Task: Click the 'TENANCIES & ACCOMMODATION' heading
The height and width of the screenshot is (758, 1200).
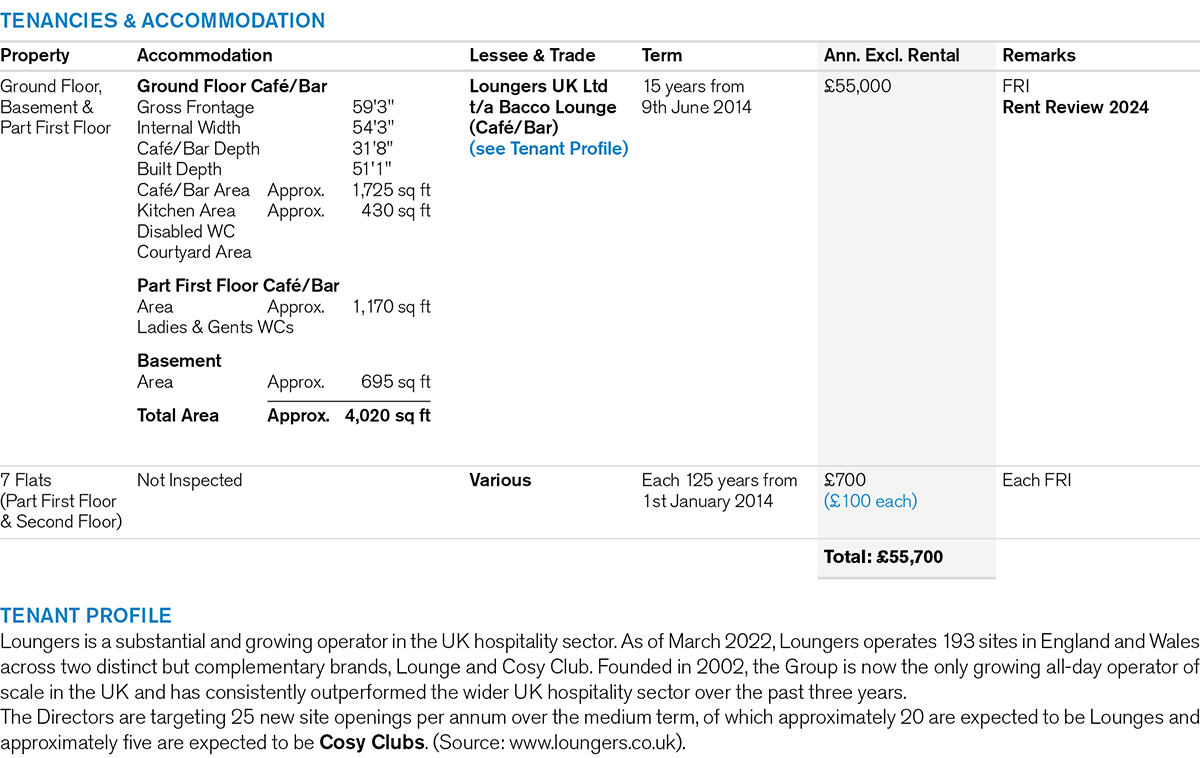Action: [163, 21]
